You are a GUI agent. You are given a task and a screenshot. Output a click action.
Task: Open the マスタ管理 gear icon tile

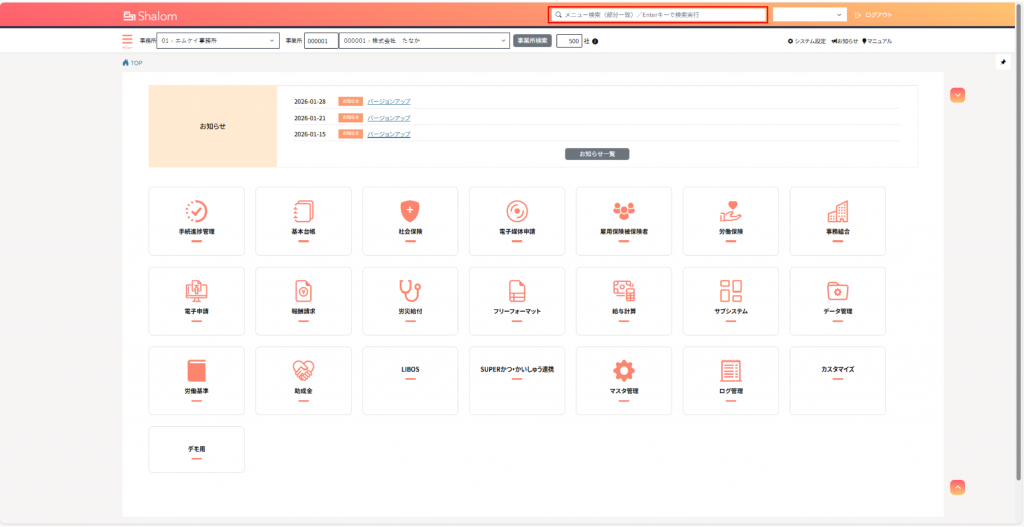624,369
